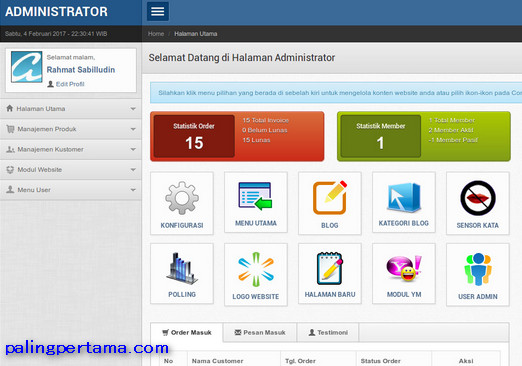Click the Aksi column header
This screenshot has height=366, width=522.
[466, 361]
